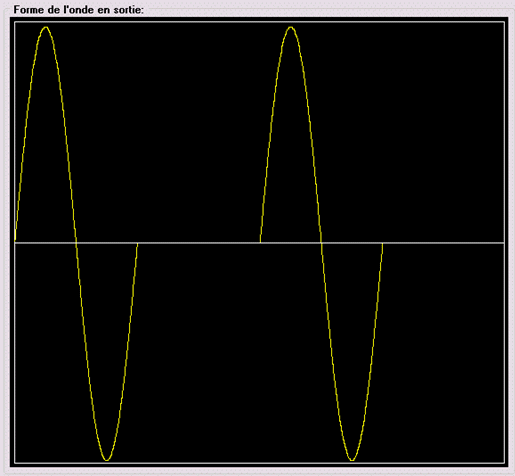Click the second downward zero crossing of the wave
The width and height of the screenshot is (515, 476).
[x=321, y=243]
